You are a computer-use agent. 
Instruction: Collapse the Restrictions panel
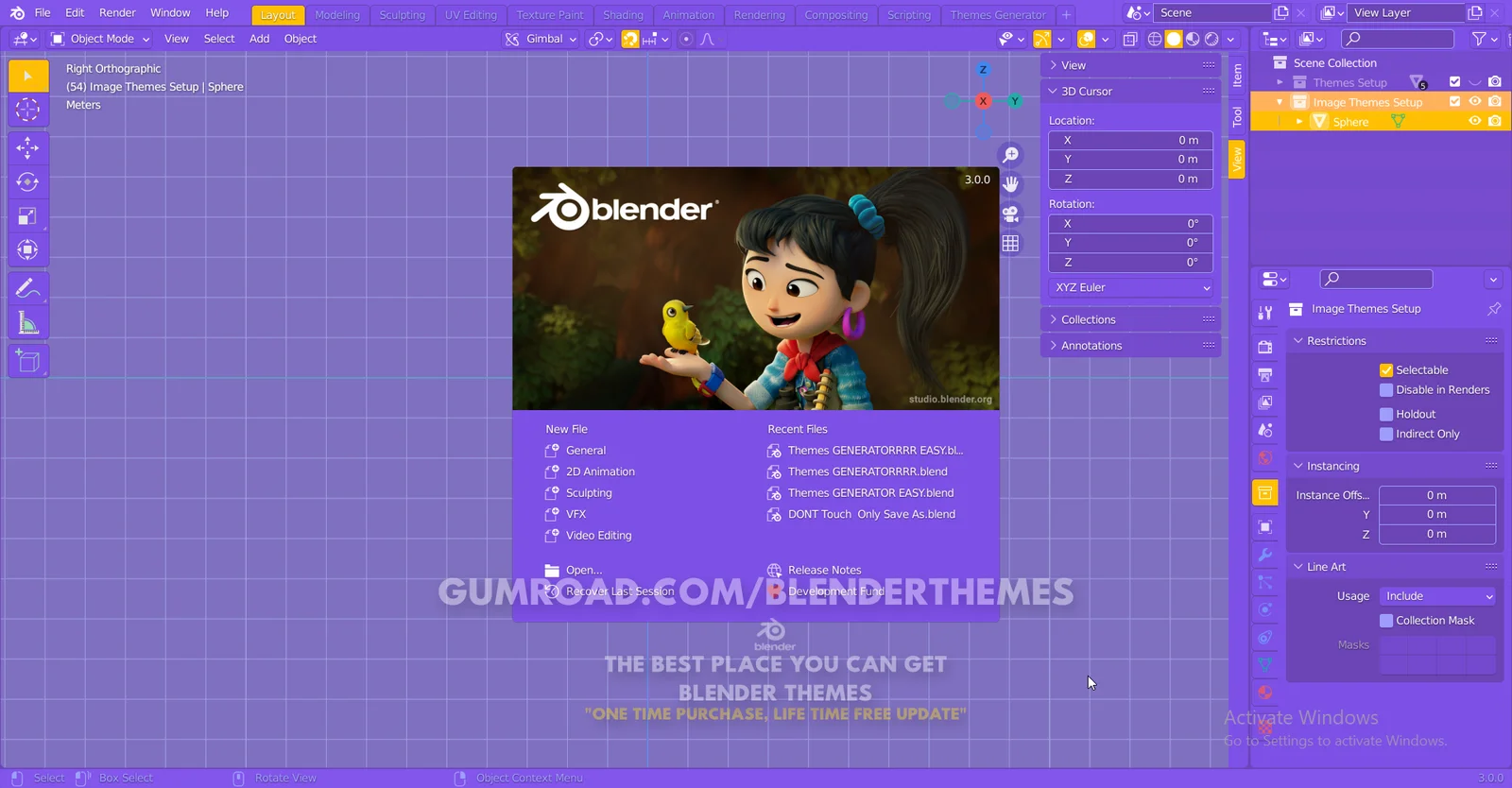point(1395,341)
